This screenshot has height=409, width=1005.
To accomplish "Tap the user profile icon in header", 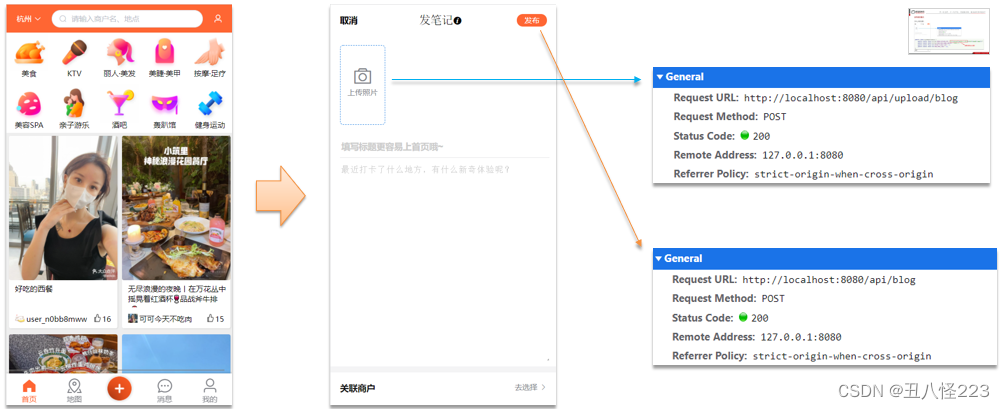I will click(218, 19).
